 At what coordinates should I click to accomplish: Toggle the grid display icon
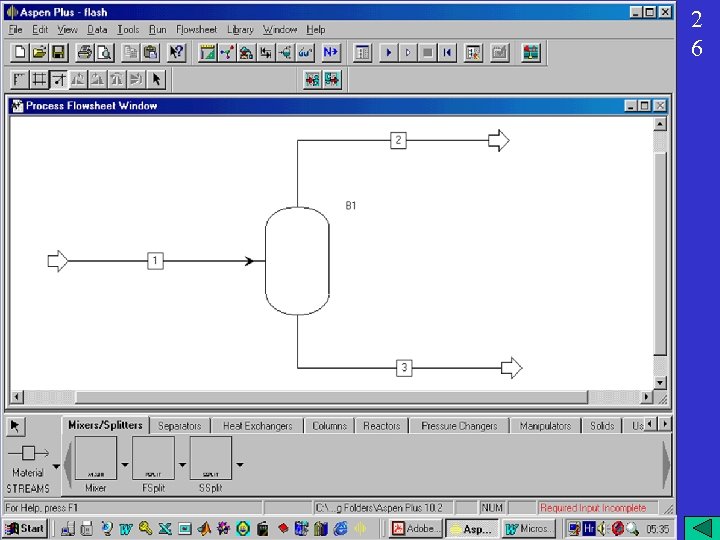click(x=39, y=79)
